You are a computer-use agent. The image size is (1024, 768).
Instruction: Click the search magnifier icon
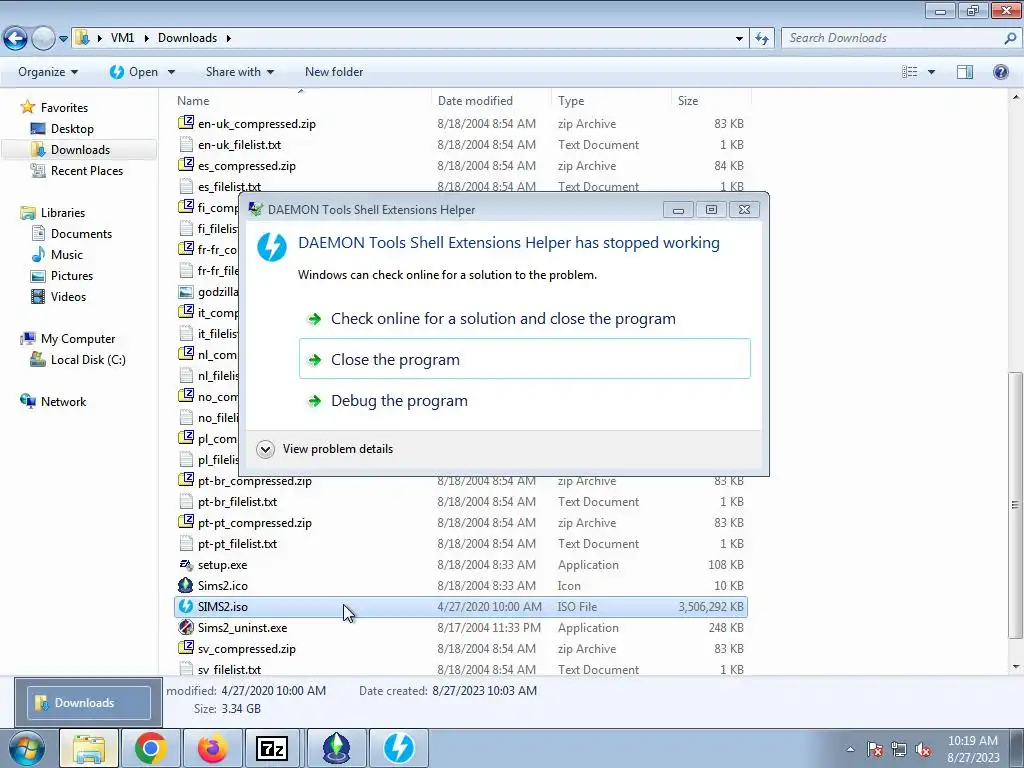tap(1010, 38)
